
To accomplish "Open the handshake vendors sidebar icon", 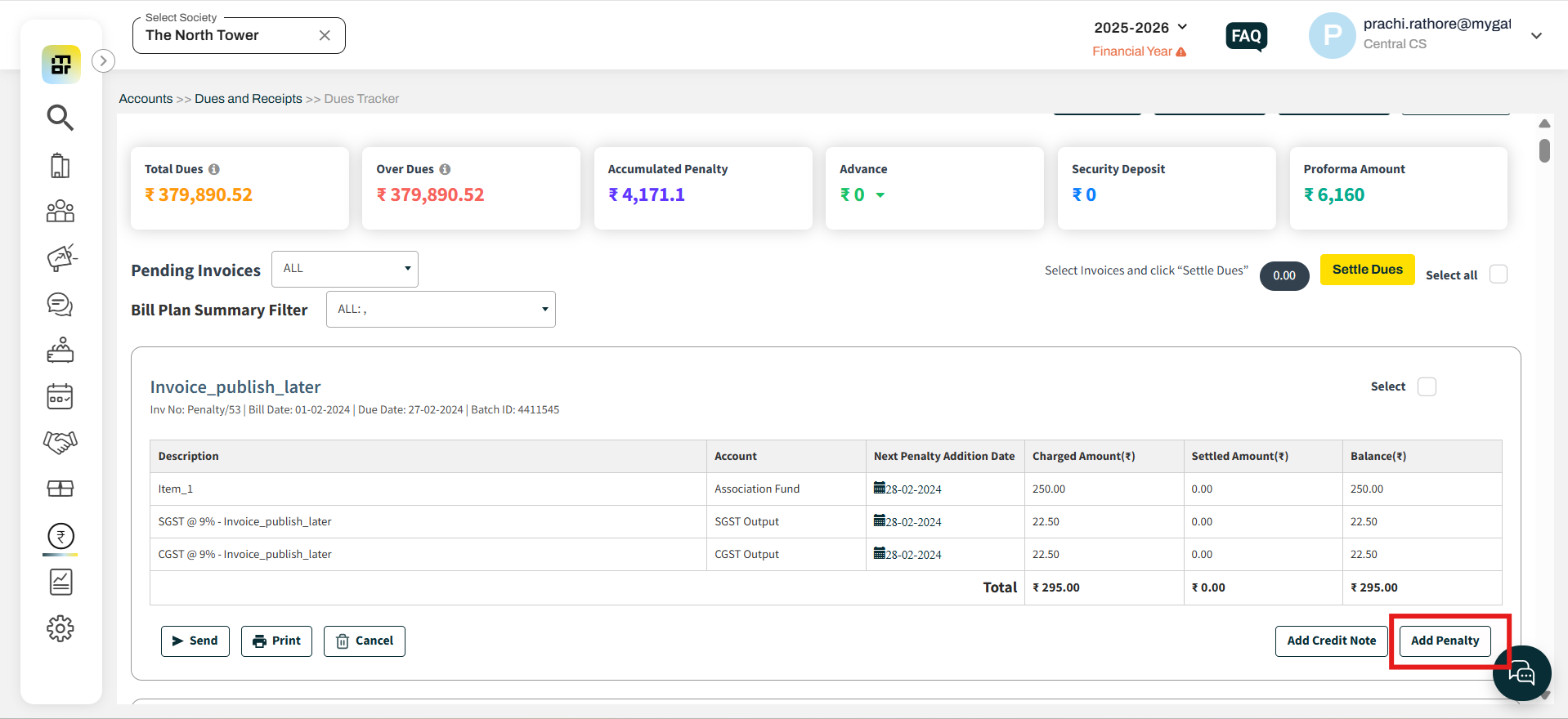I will (60, 442).
